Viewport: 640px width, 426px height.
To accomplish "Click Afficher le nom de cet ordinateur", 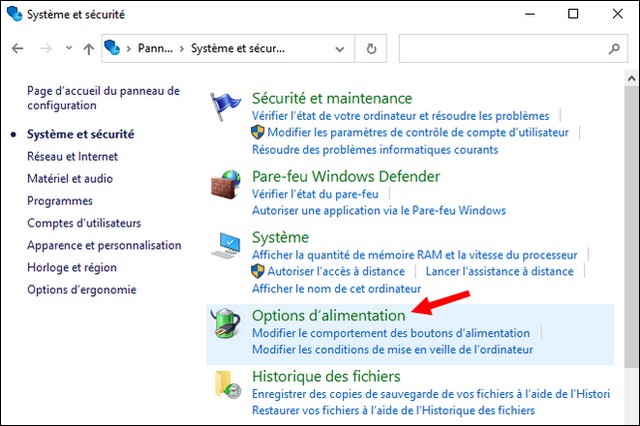I will [336, 289].
